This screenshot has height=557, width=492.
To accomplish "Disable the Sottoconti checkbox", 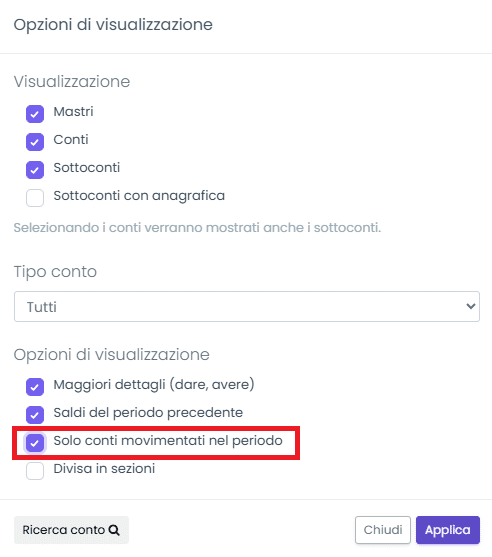I will 35,170.
